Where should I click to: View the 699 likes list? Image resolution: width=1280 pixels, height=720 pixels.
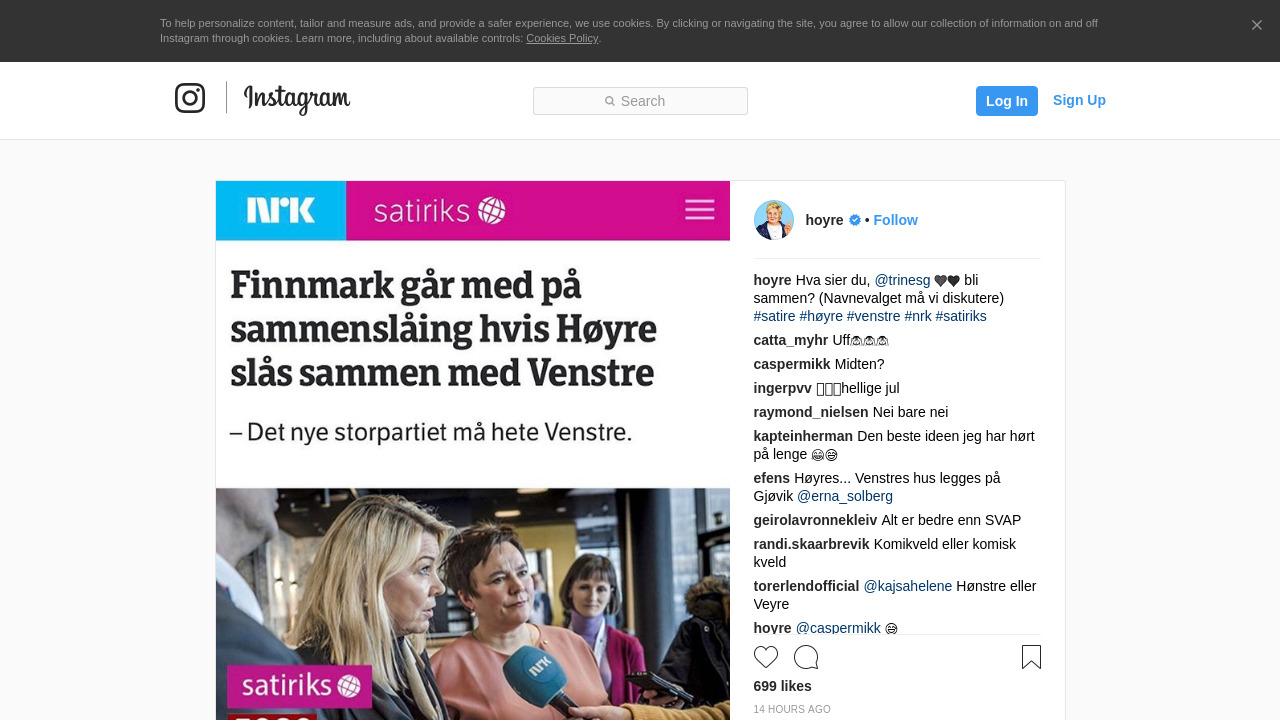point(783,686)
